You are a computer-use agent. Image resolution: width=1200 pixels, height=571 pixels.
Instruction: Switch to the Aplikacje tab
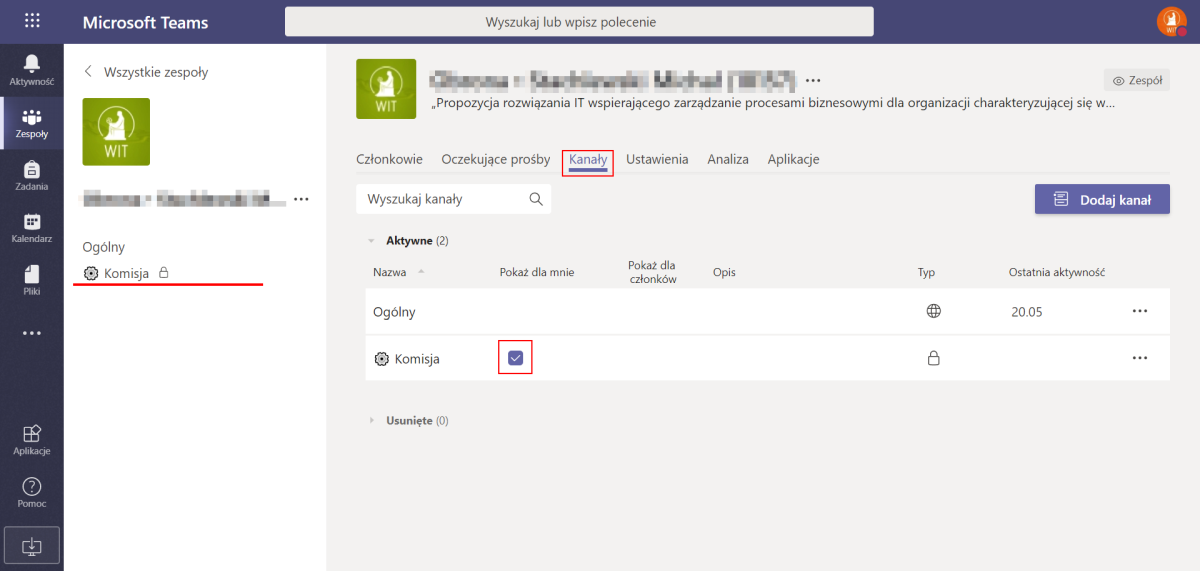coord(794,159)
